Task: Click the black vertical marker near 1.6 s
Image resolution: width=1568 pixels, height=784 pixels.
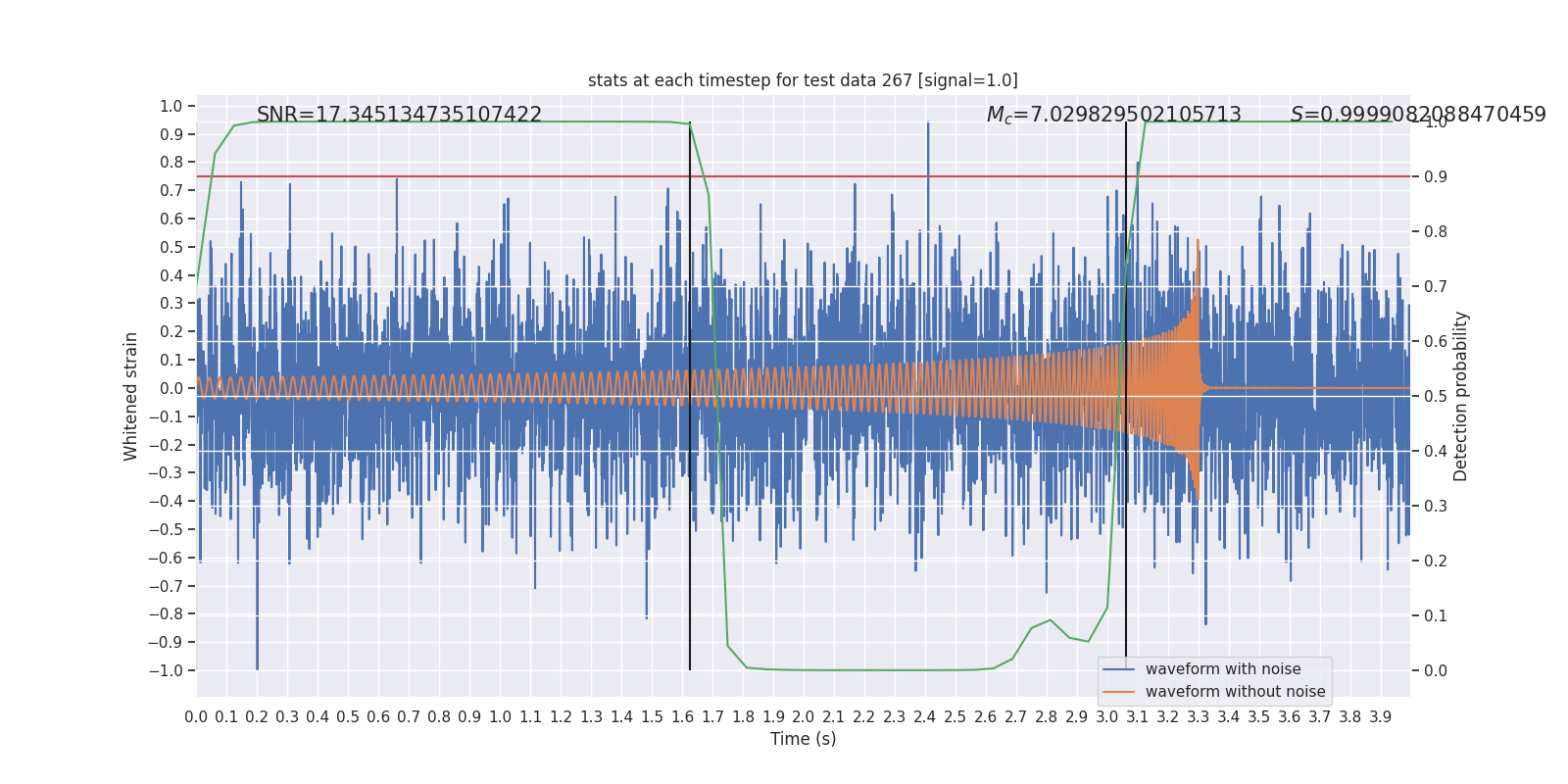Action: point(690,396)
